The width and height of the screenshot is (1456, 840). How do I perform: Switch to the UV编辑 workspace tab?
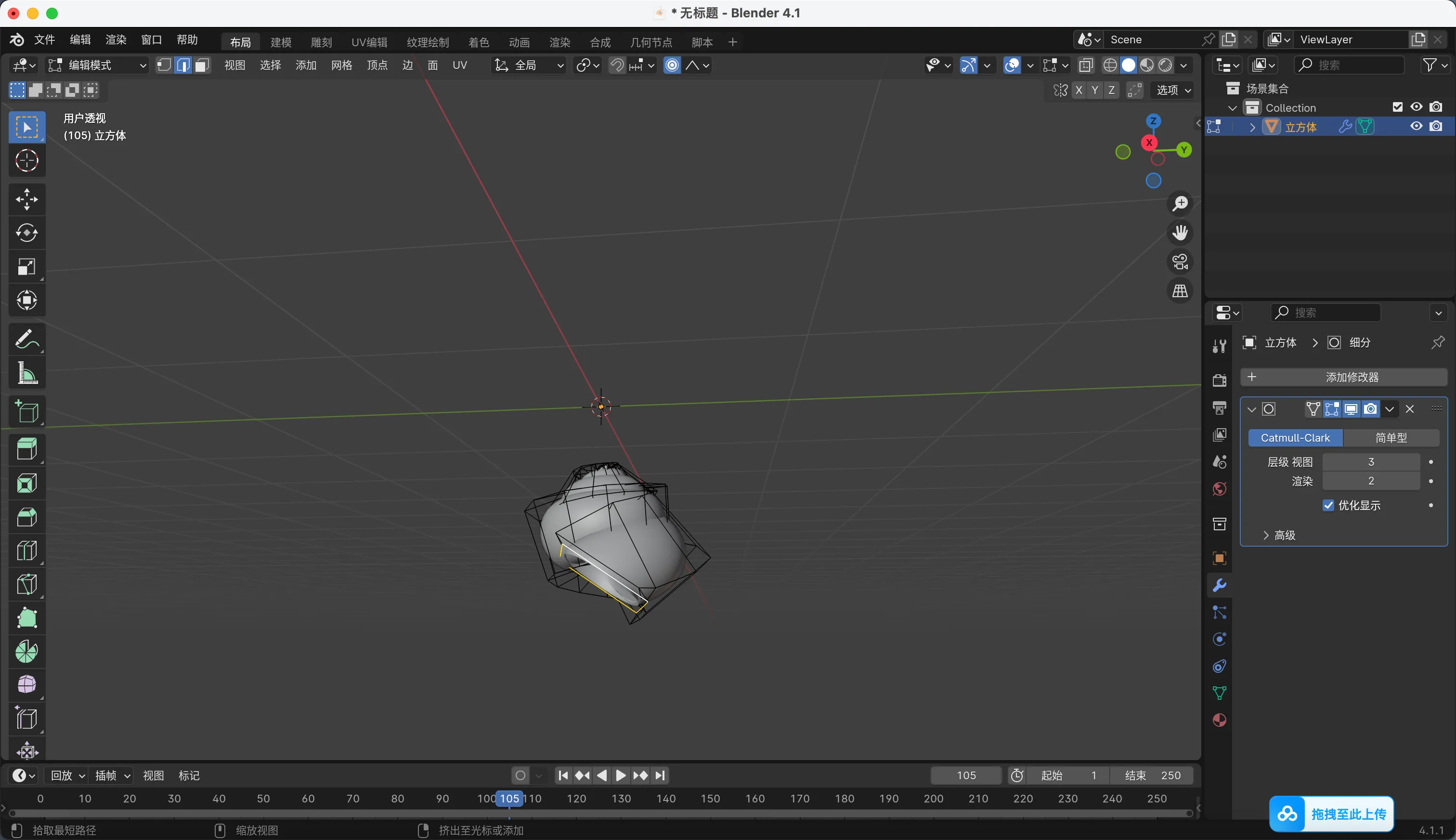[x=369, y=42]
